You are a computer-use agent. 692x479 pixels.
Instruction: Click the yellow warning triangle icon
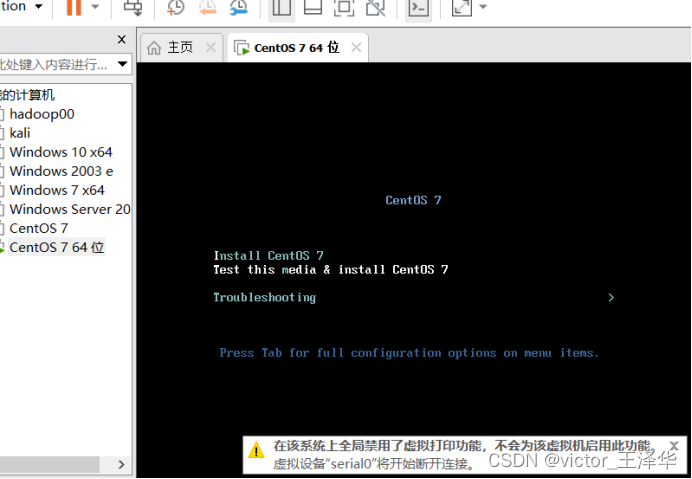(x=256, y=451)
